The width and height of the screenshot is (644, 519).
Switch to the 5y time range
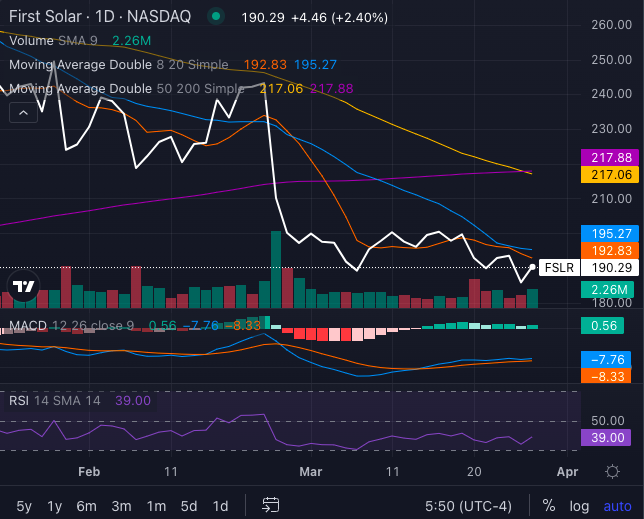(x=24, y=505)
